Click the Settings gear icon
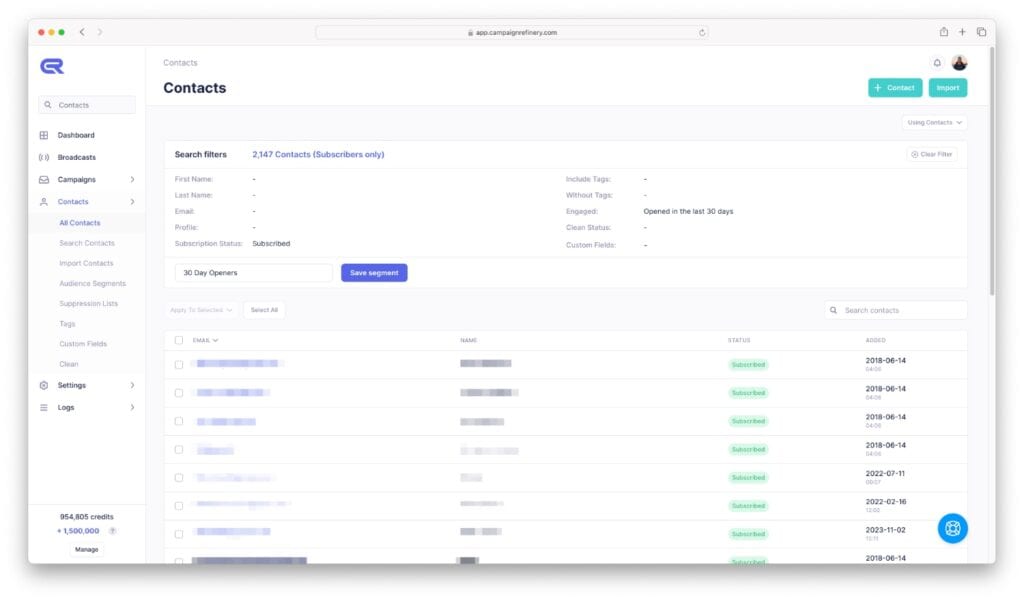Screen dimensions: 1024x601 (x=44, y=385)
